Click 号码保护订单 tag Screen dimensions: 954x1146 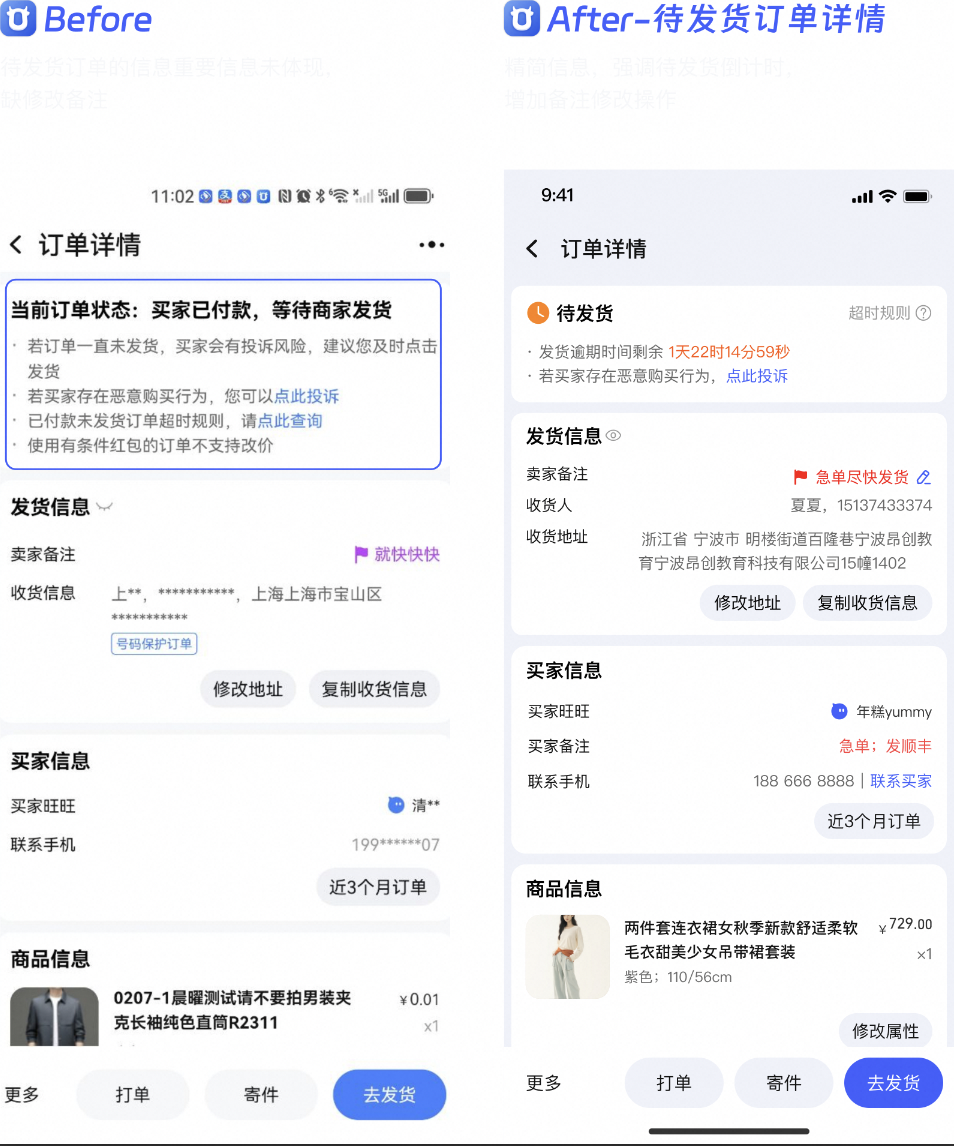click(x=154, y=644)
